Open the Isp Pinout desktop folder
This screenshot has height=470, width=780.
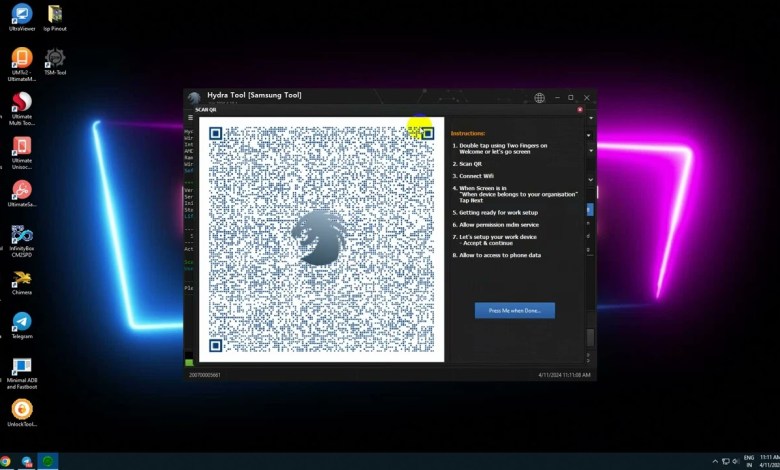click(x=55, y=15)
